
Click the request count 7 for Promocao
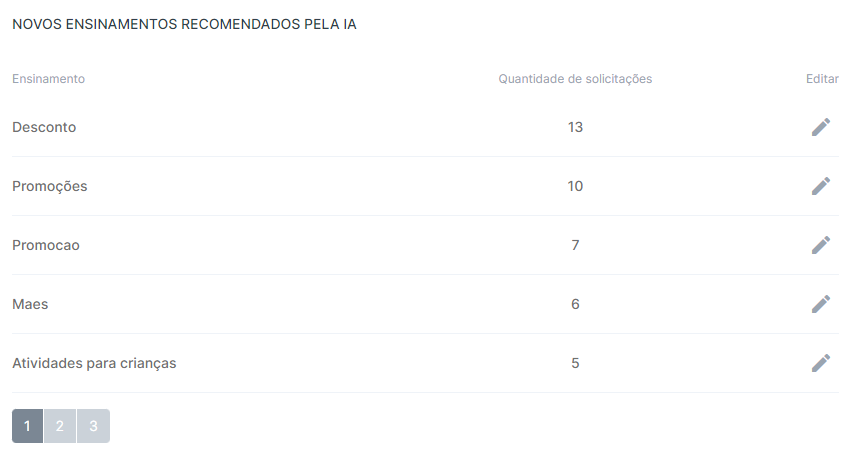575,245
